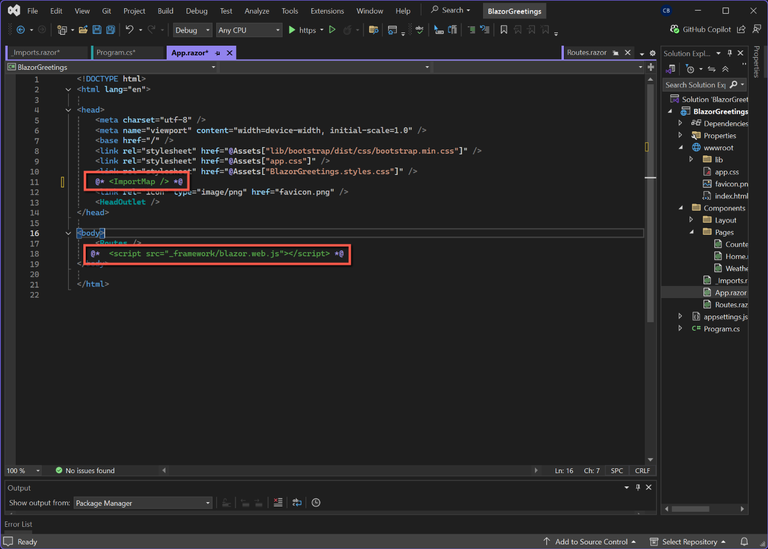Switch to the Program.cs tab

click(115, 52)
